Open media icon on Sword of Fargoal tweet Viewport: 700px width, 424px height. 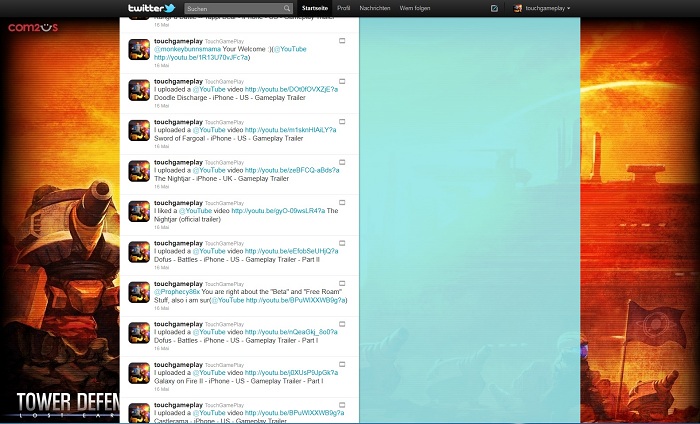[342, 121]
